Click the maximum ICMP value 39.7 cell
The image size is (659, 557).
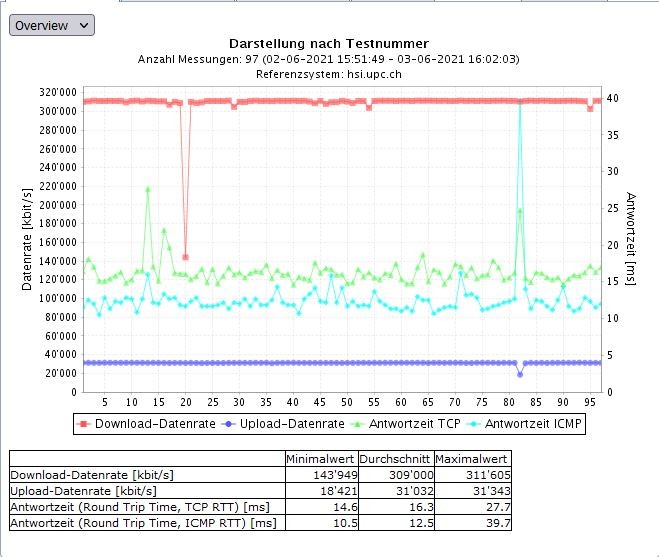(x=466, y=523)
